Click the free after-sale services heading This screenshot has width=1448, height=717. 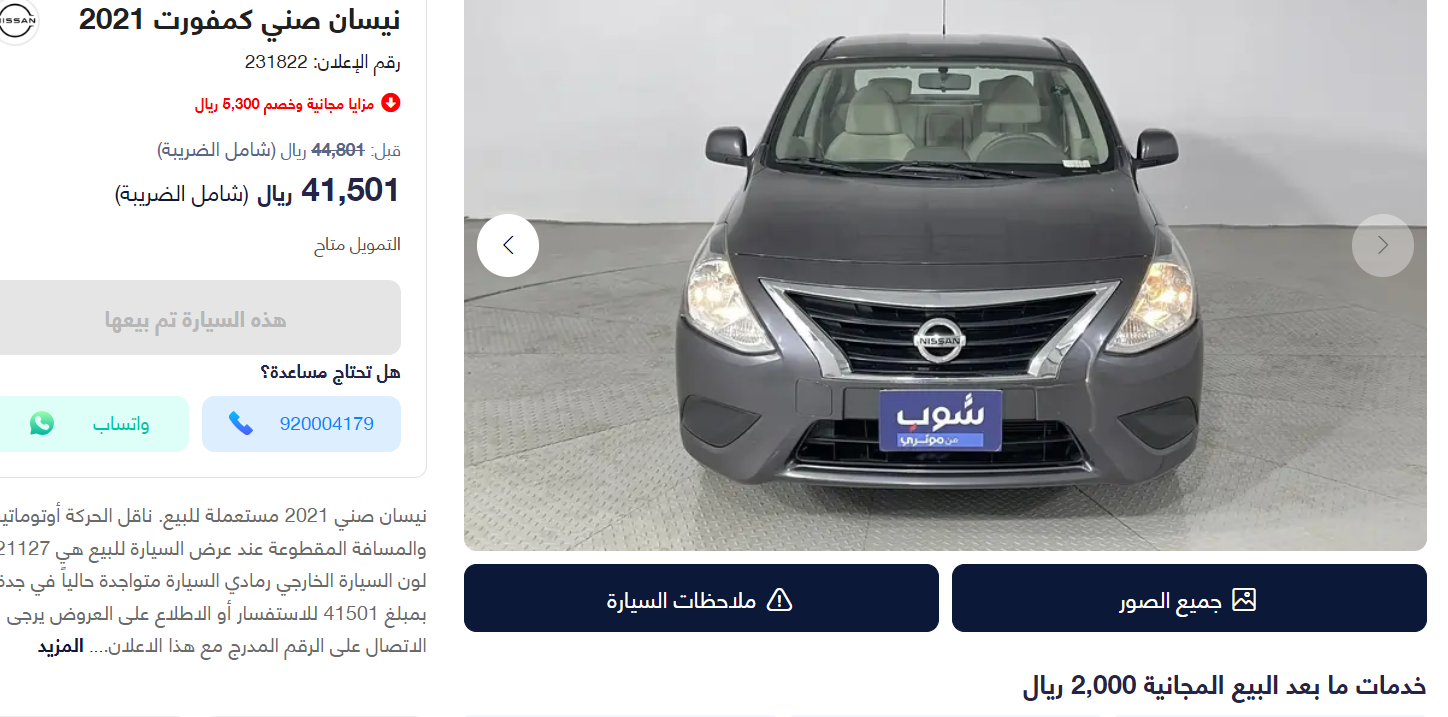[x=1224, y=686]
